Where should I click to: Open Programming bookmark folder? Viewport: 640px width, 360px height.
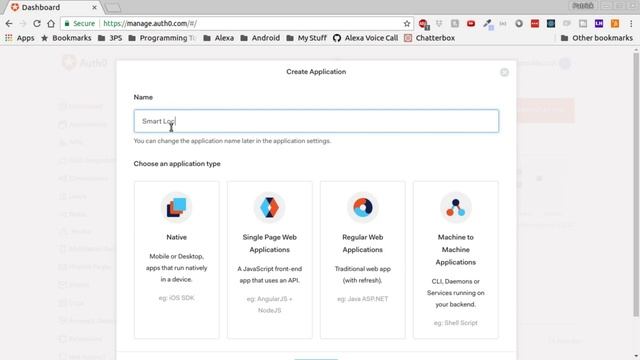pyautogui.click(x=162, y=38)
